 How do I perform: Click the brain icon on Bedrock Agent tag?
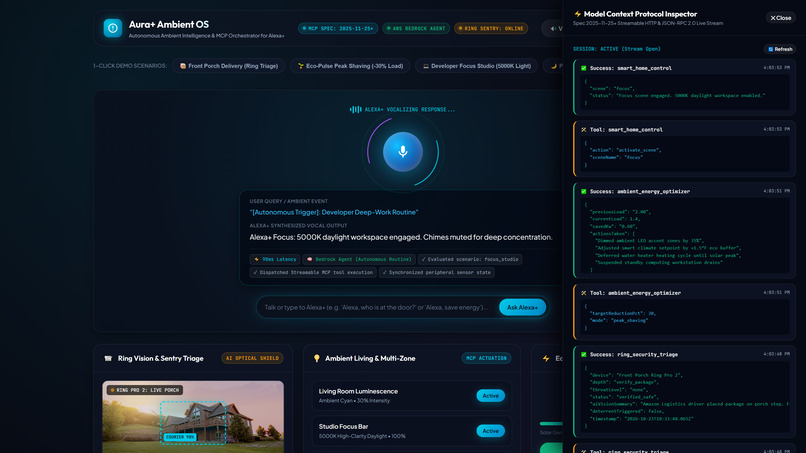309,259
